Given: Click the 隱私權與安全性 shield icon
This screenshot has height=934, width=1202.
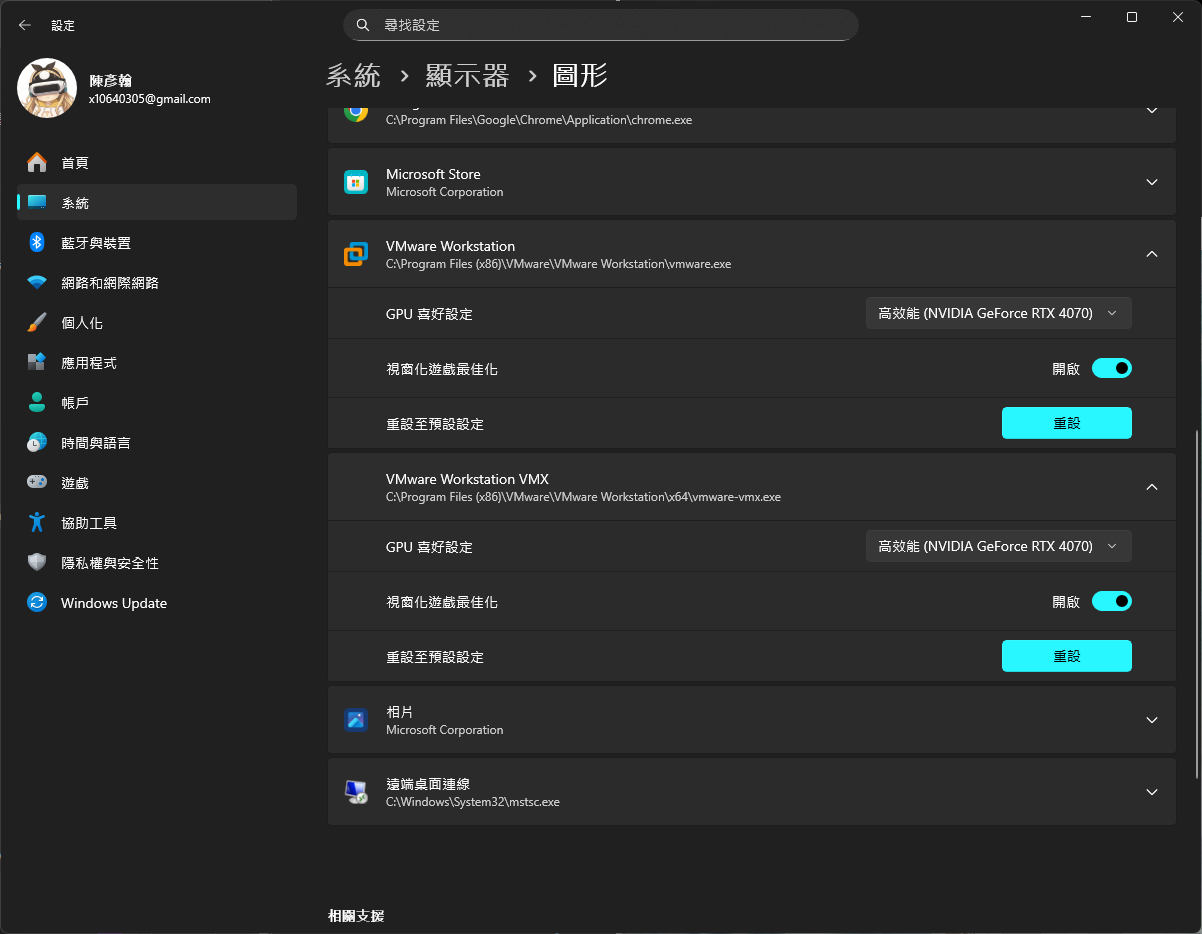Looking at the screenshot, I should click(37, 562).
